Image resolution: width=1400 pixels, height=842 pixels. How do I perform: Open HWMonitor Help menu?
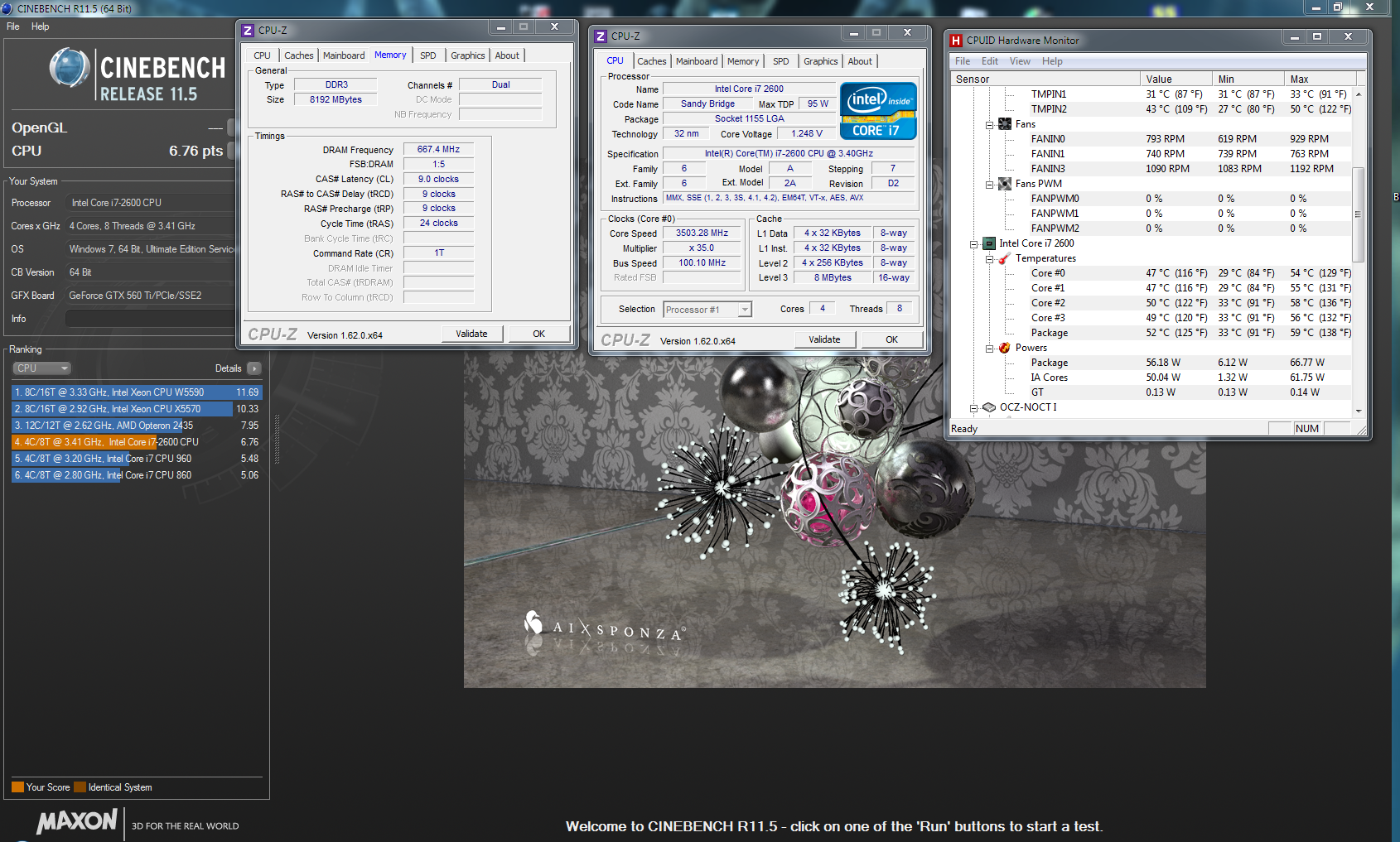point(1052,61)
